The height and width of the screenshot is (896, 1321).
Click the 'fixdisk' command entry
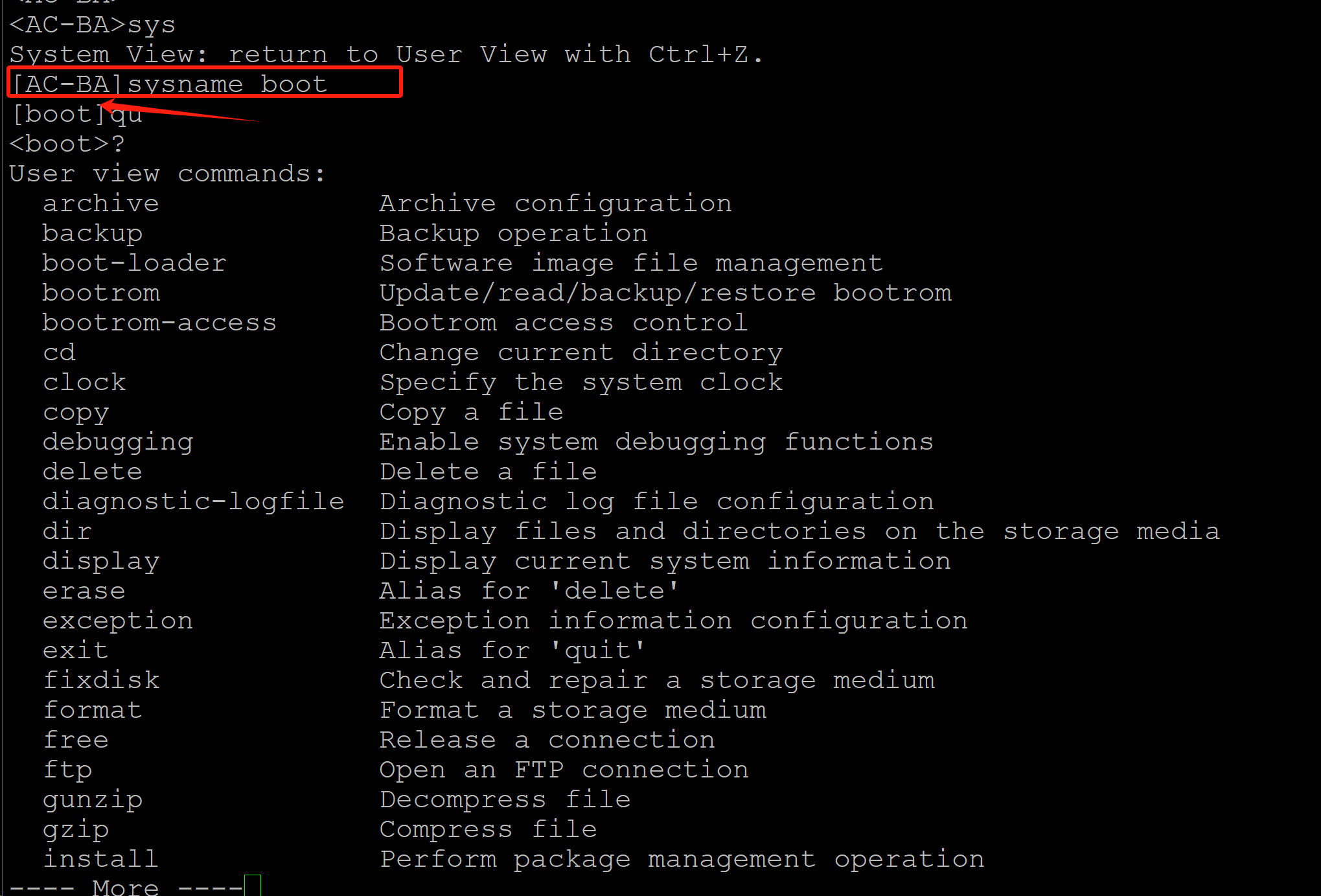(x=101, y=681)
